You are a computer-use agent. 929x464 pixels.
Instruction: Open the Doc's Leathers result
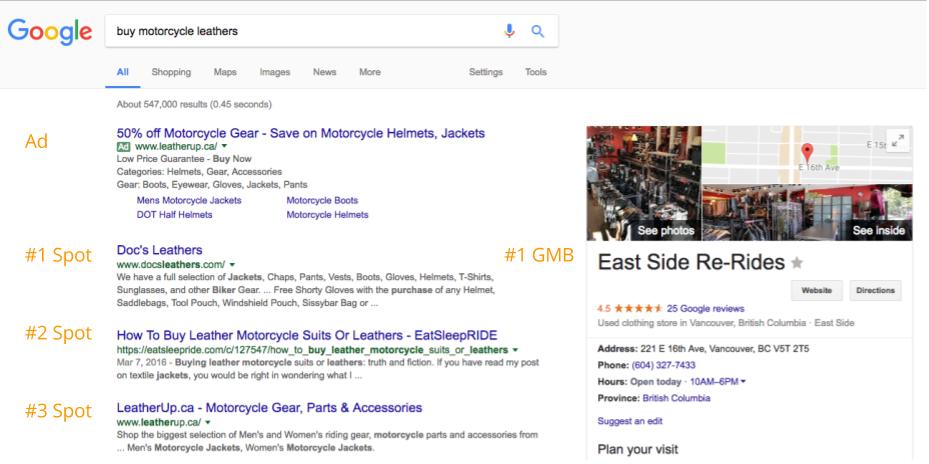tap(159, 249)
